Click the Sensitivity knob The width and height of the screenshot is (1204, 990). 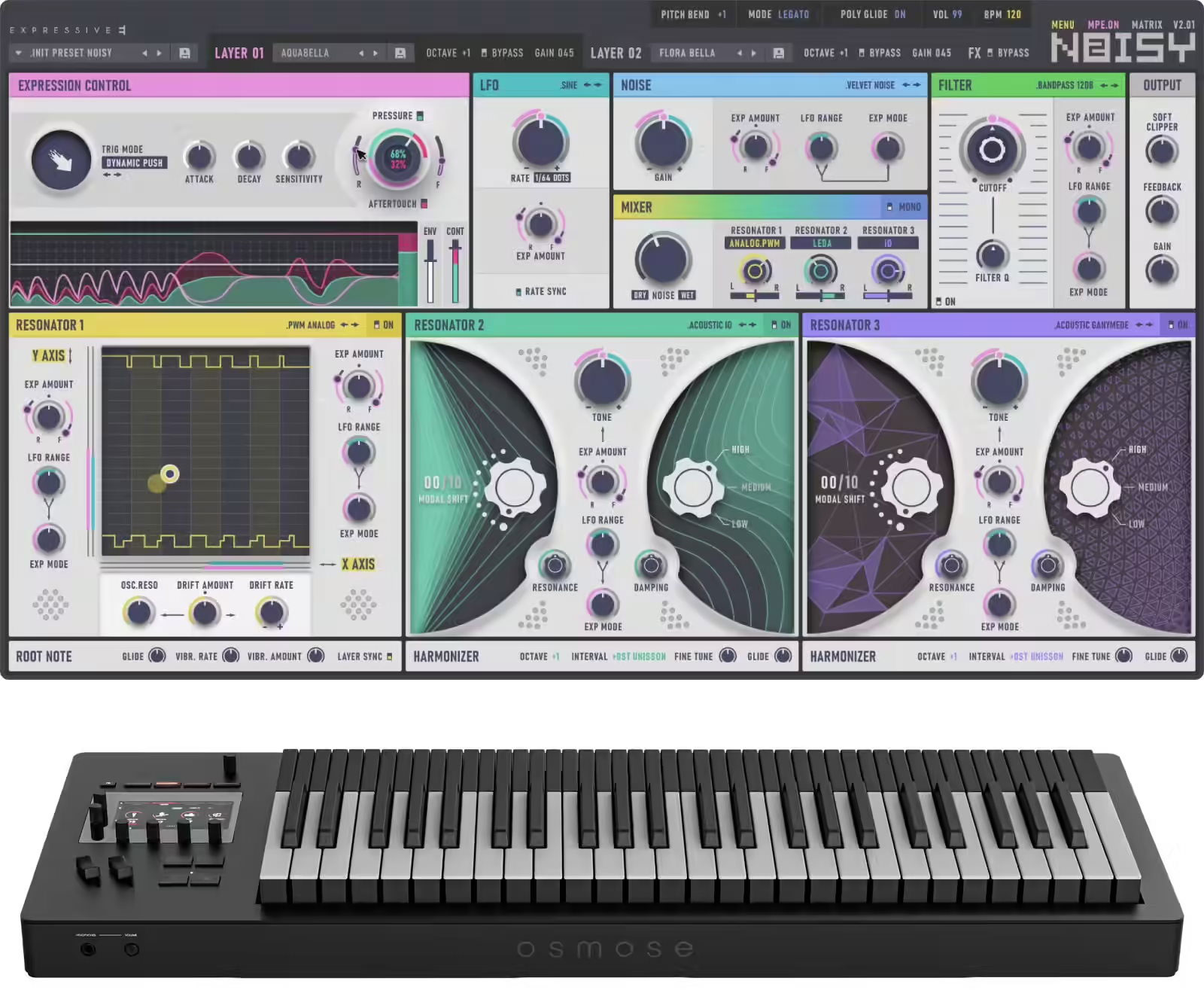(x=299, y=156)
